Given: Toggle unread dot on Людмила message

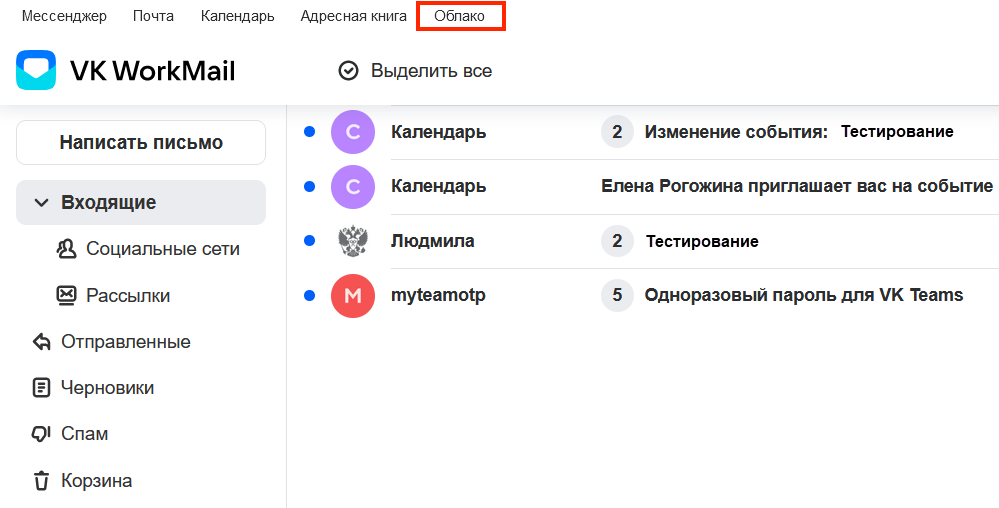Looking at the screenshot, I should coord(309,241).
